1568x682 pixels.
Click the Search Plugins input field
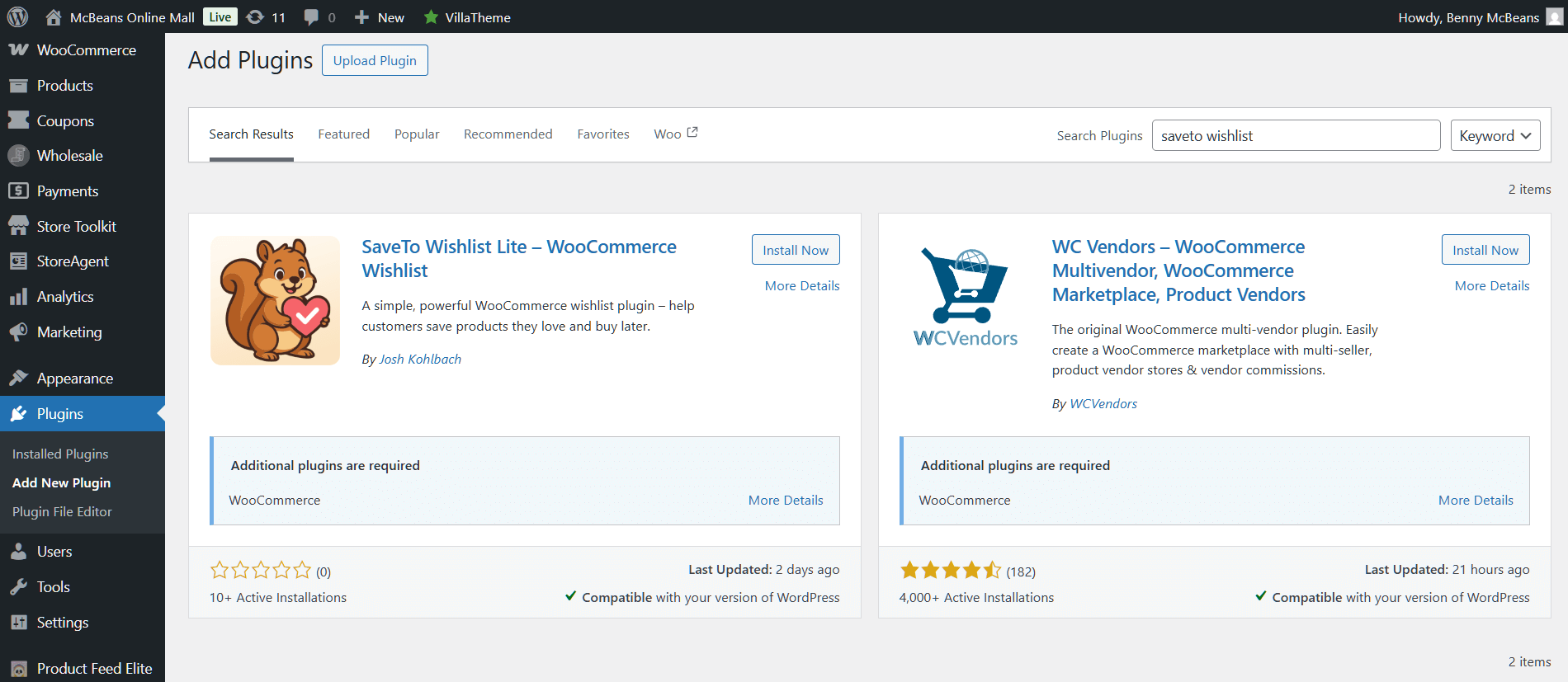[x=1295, y=136]
